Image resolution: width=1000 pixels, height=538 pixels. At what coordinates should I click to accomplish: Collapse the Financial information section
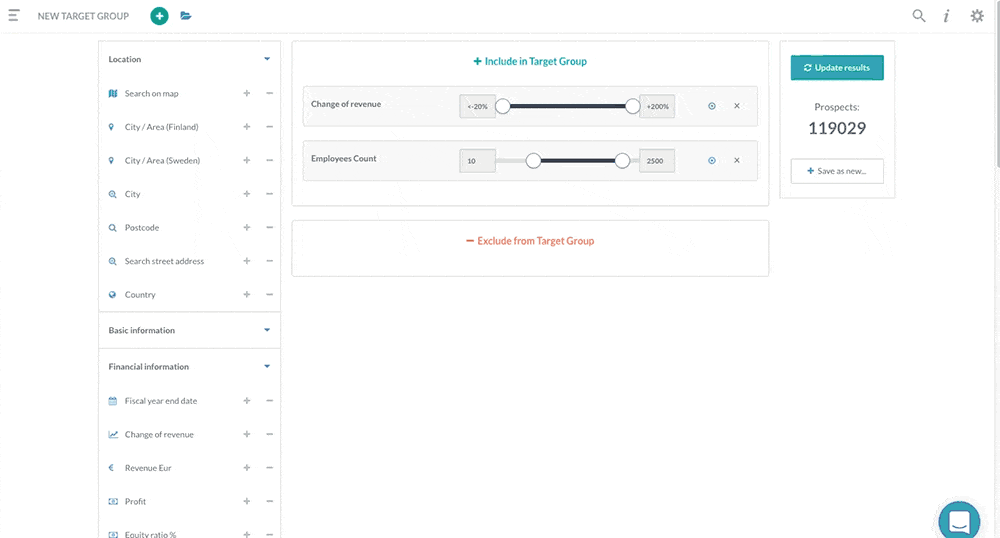point(267,367)
